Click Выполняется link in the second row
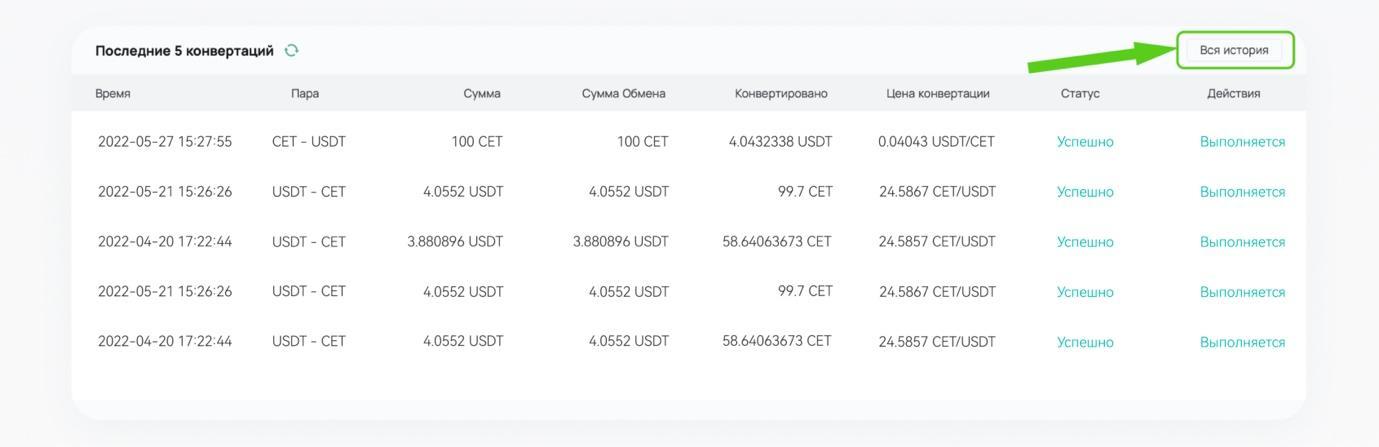1379x447 pixels. click(x=1242, y=192)
